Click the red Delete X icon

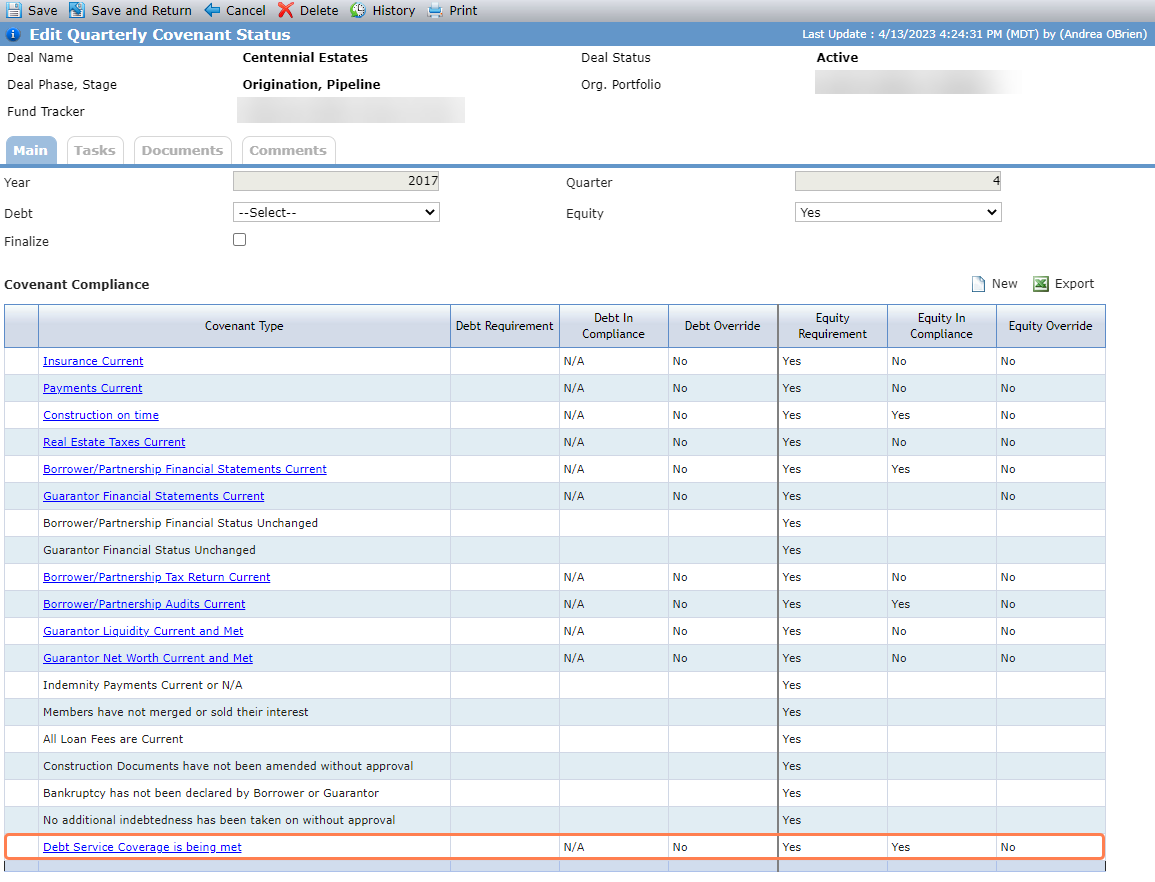pyautogui.click(x=286, y=10)
